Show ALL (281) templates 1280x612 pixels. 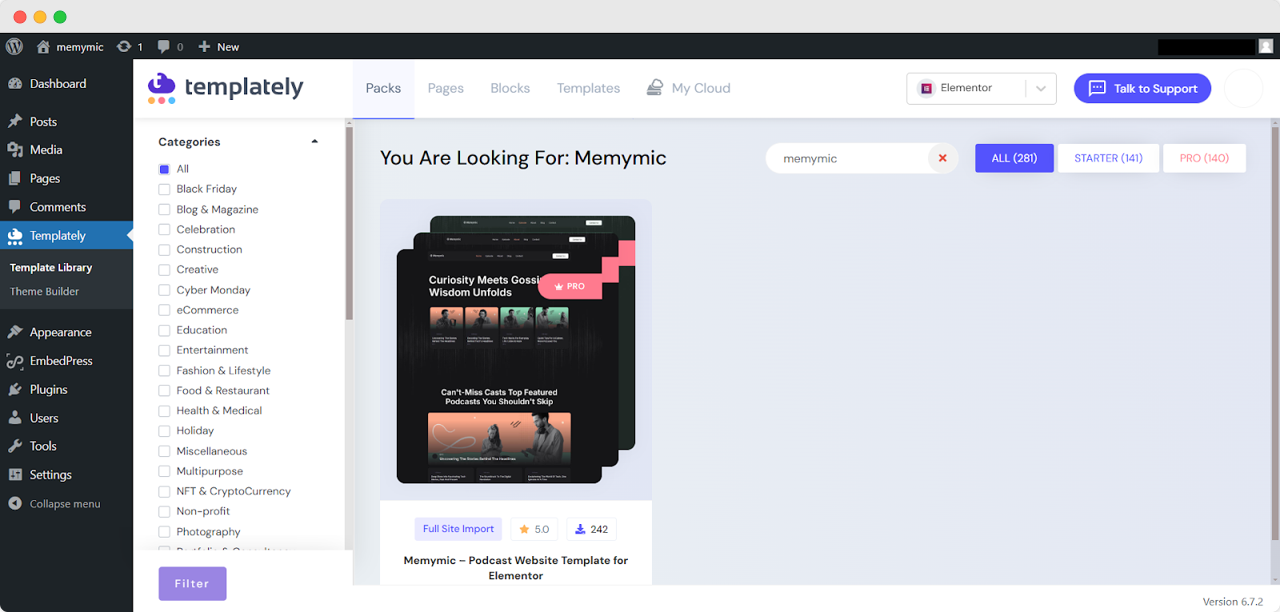click(x=1014, y=158)
